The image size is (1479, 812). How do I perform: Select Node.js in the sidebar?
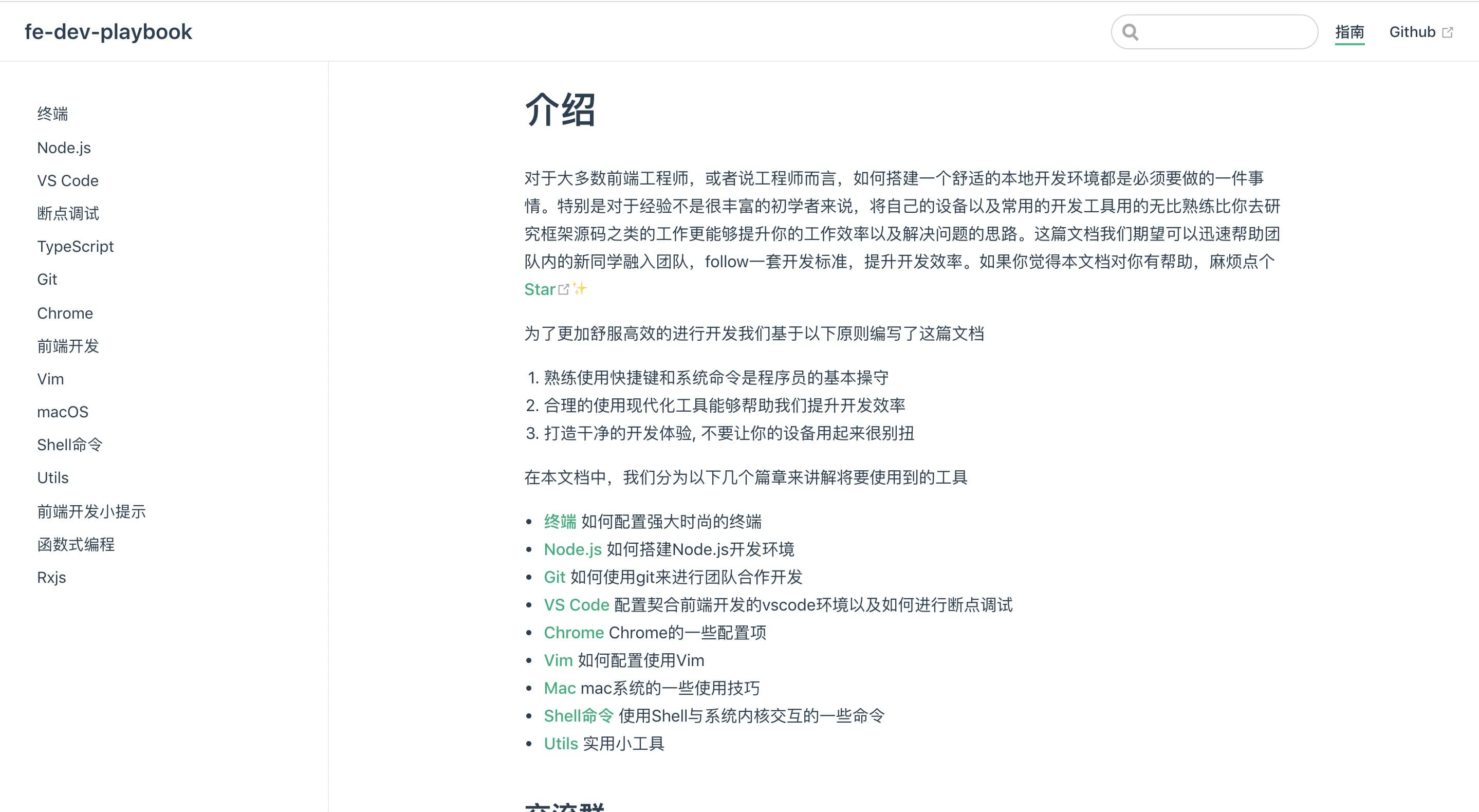point(64,147)
